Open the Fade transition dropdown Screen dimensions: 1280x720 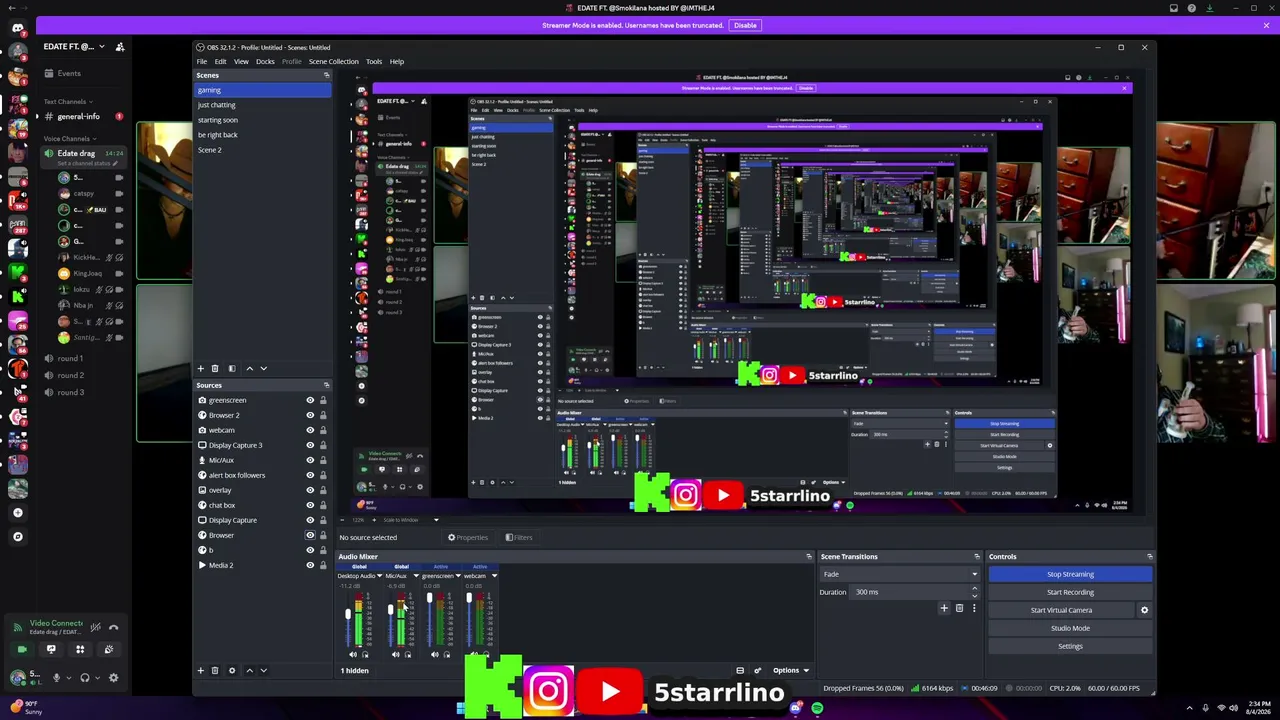click(x=899, y=574)
